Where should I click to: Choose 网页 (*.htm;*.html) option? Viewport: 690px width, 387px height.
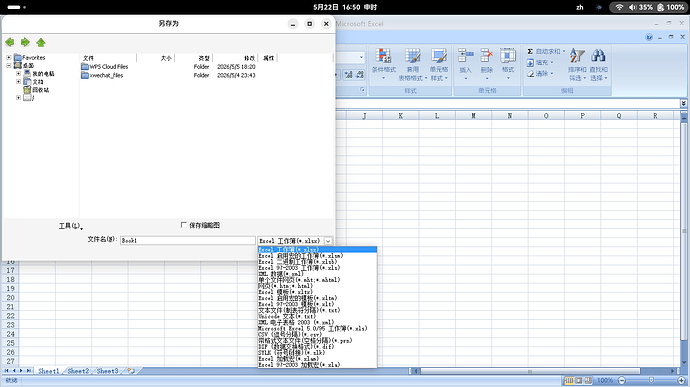pos(317,286)
